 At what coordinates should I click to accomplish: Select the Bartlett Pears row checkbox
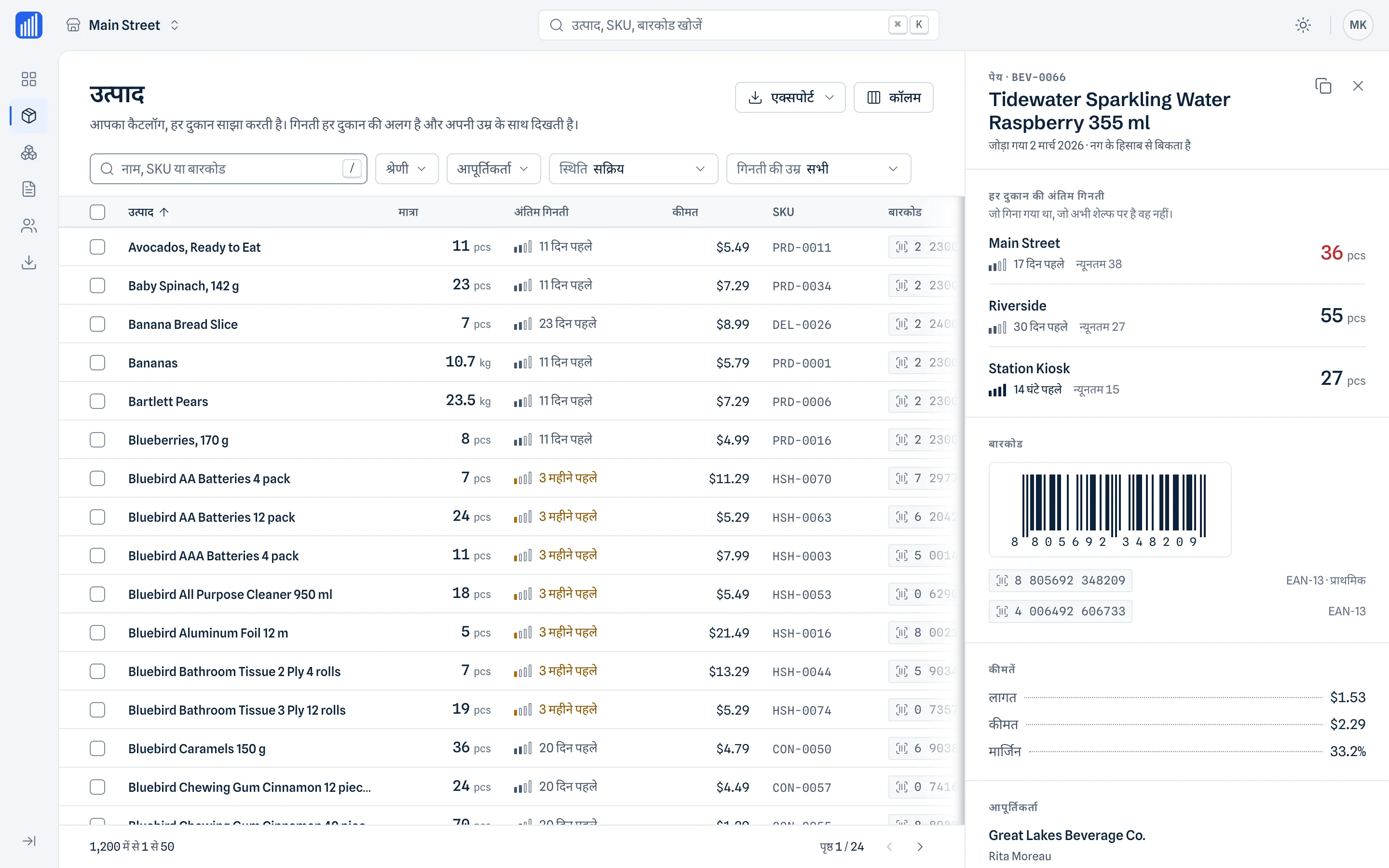coord(97,401)
